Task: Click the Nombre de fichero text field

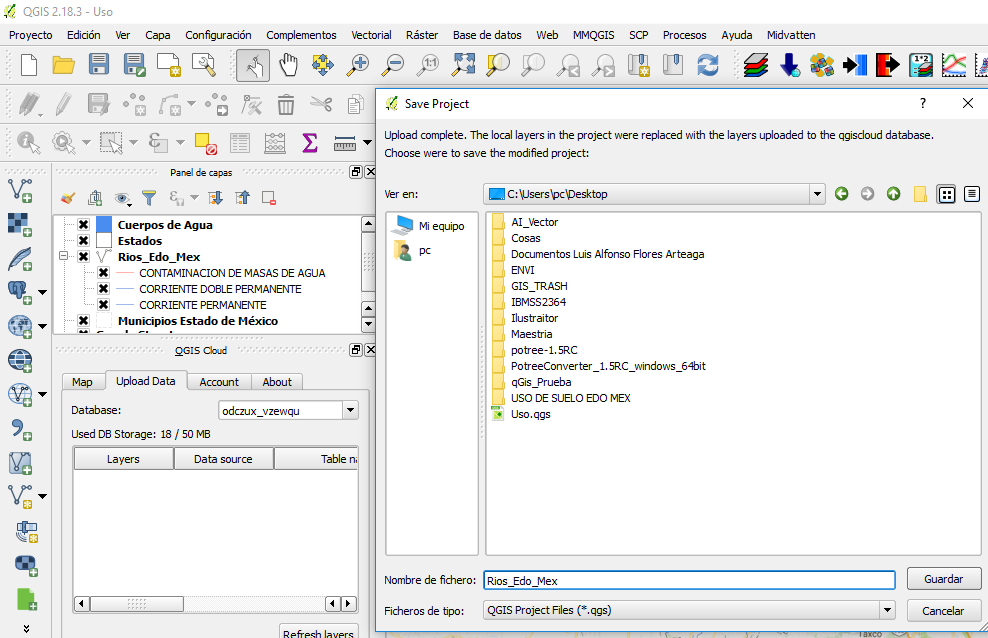Action: coord(689,580)
